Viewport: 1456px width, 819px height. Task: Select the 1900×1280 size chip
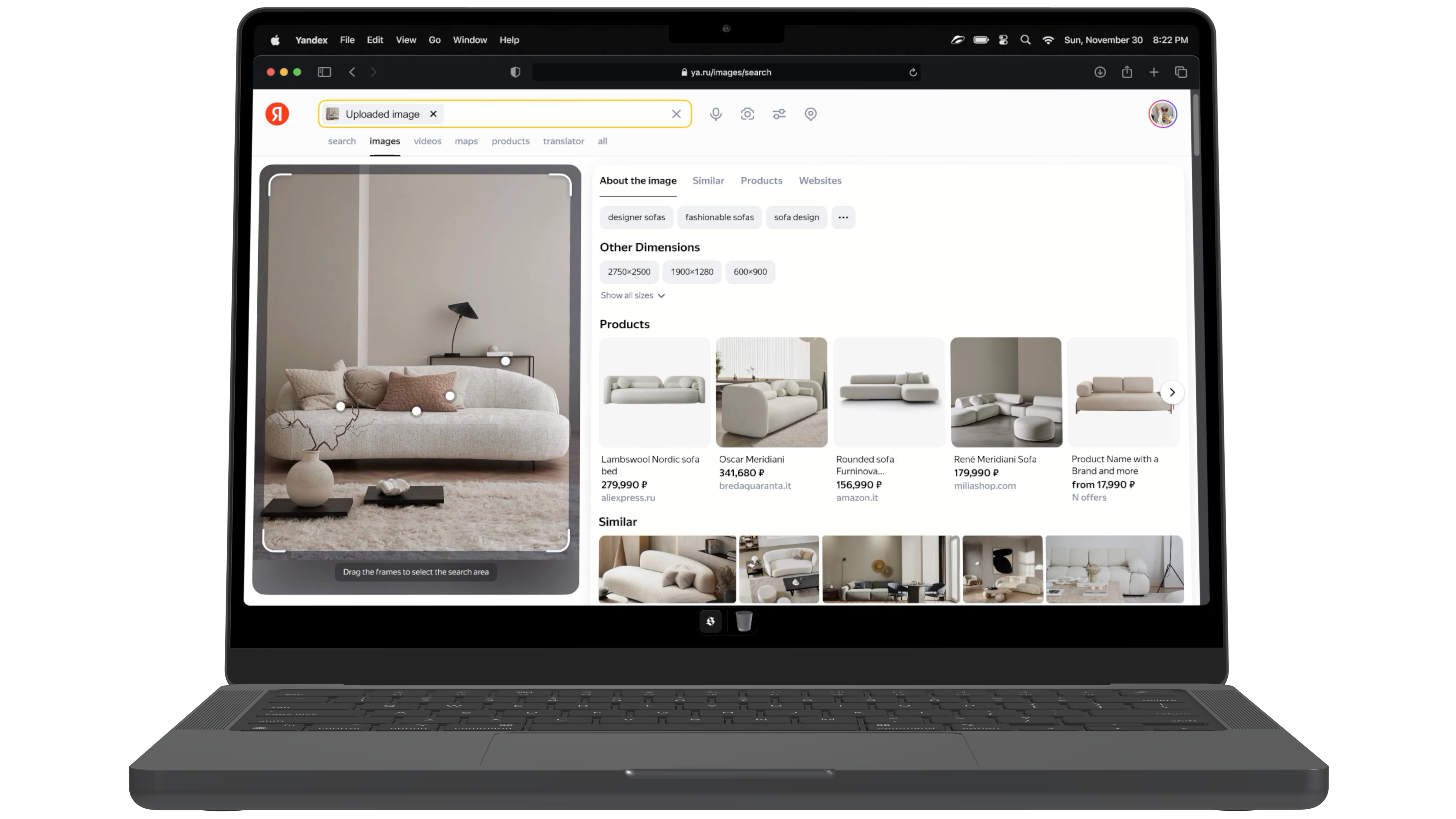[692, 272]
